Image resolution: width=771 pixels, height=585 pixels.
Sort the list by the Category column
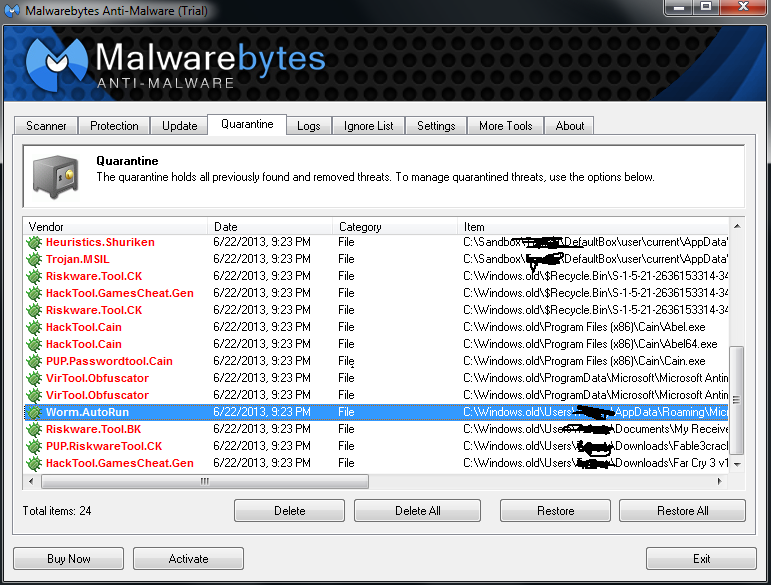[x=395, y=227]
